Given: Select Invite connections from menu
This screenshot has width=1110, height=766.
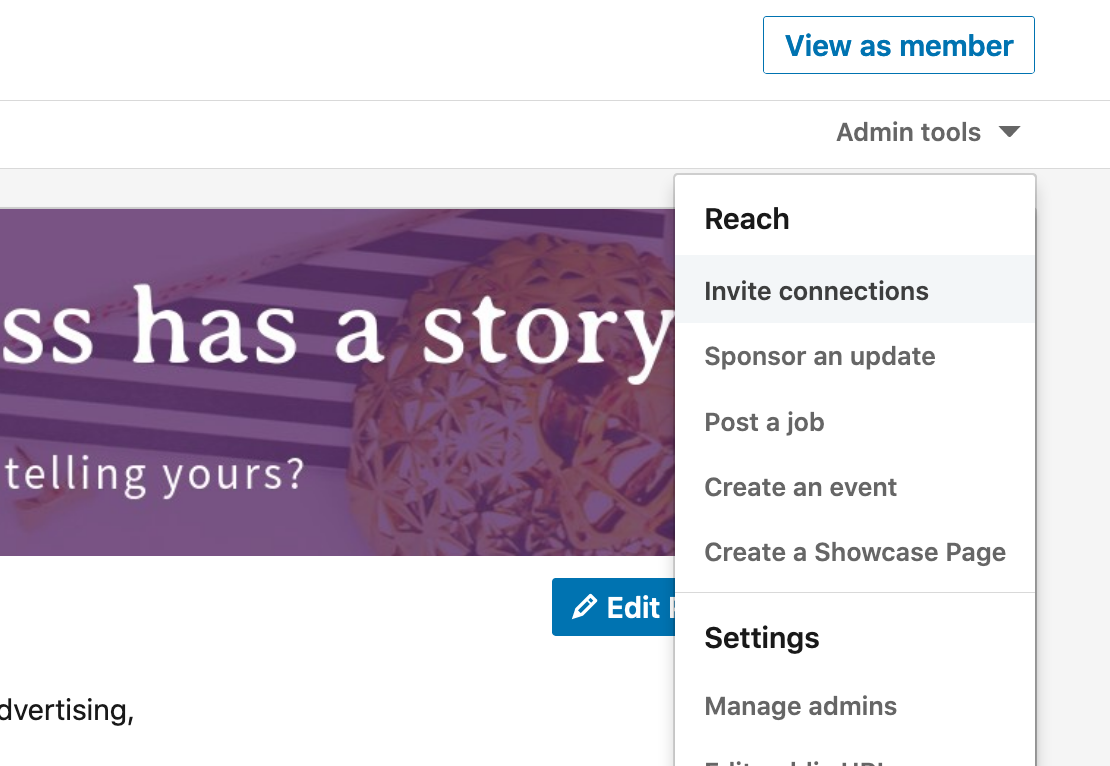Looking at the screenshot, I should click(x=816, y=291).
